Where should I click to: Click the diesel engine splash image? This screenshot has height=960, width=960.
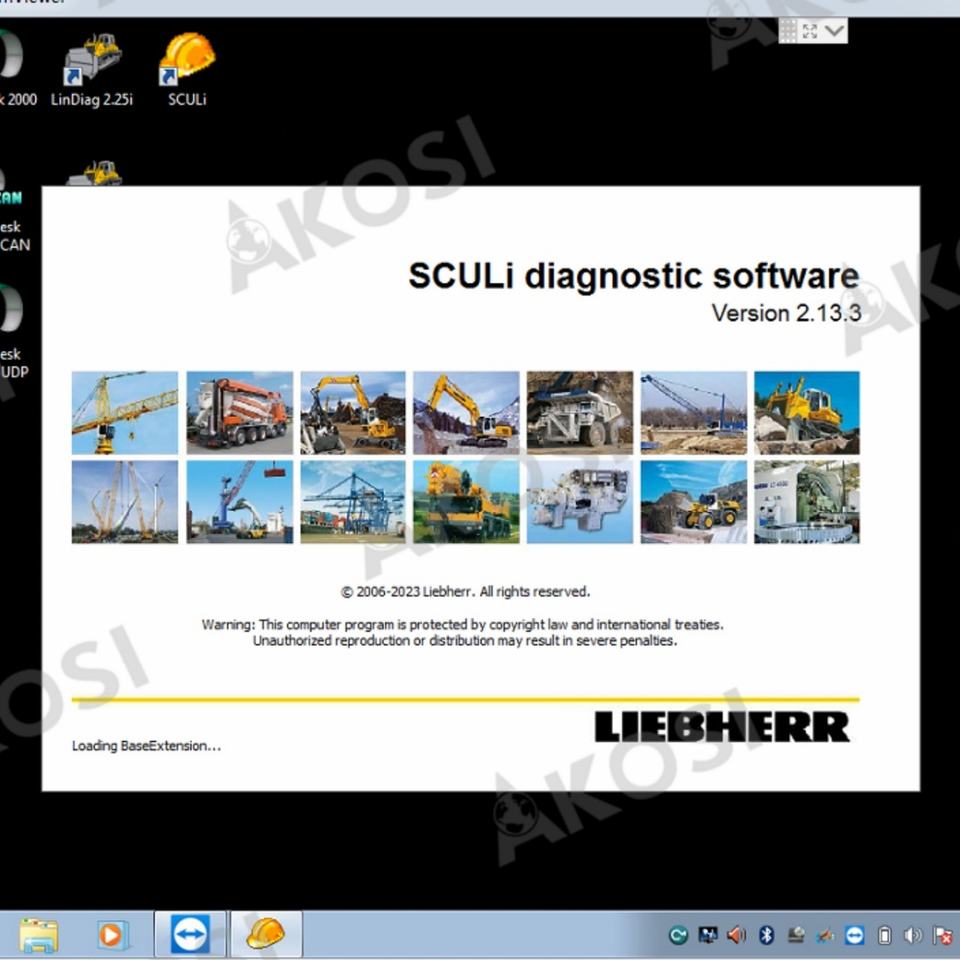[580, 502]
